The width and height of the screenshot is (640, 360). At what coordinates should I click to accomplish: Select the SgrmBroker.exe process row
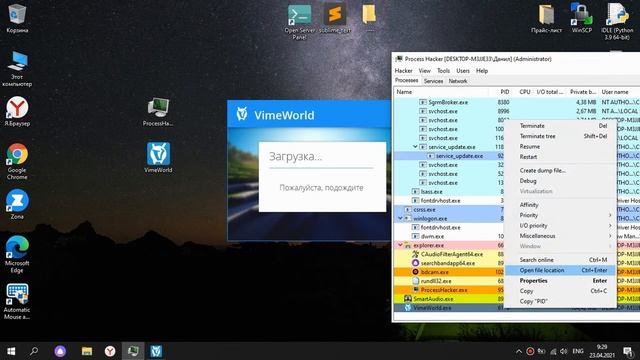(517, 102)
